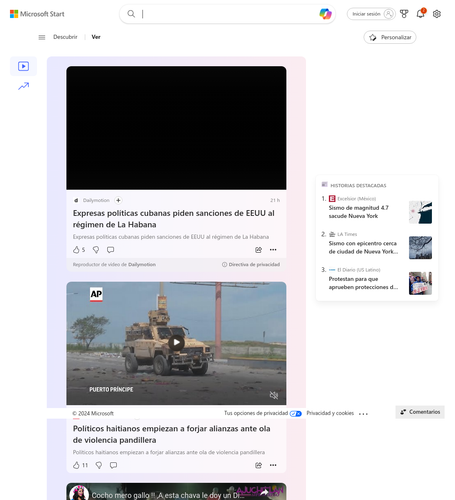
Task: Click thumbnail of LA Times earthquake story
Action: tap(420, 248)
